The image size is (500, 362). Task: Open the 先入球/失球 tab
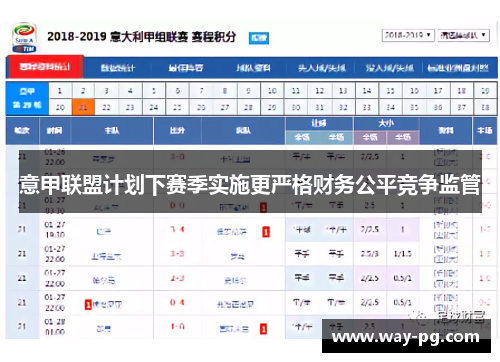pyautogui.click(x=321, y=68)
